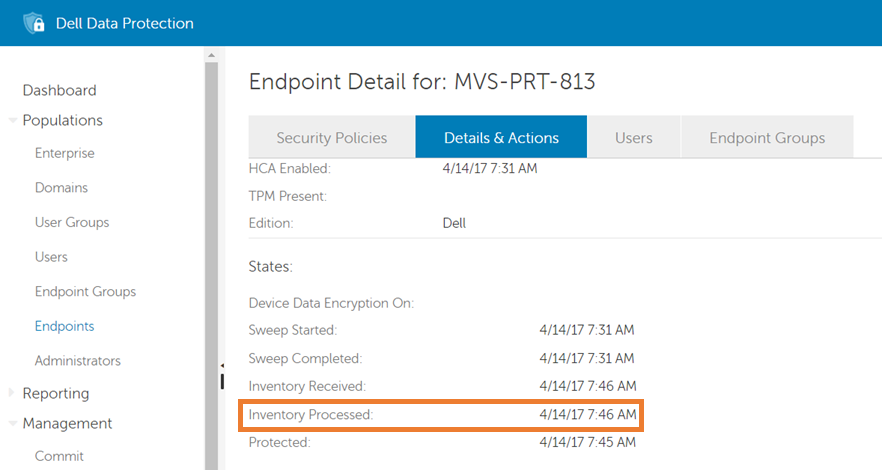This screenshot has height=470, width=882.
Task: Click the sidebar collapse handle arrow
Action: [x=222, y=366]
